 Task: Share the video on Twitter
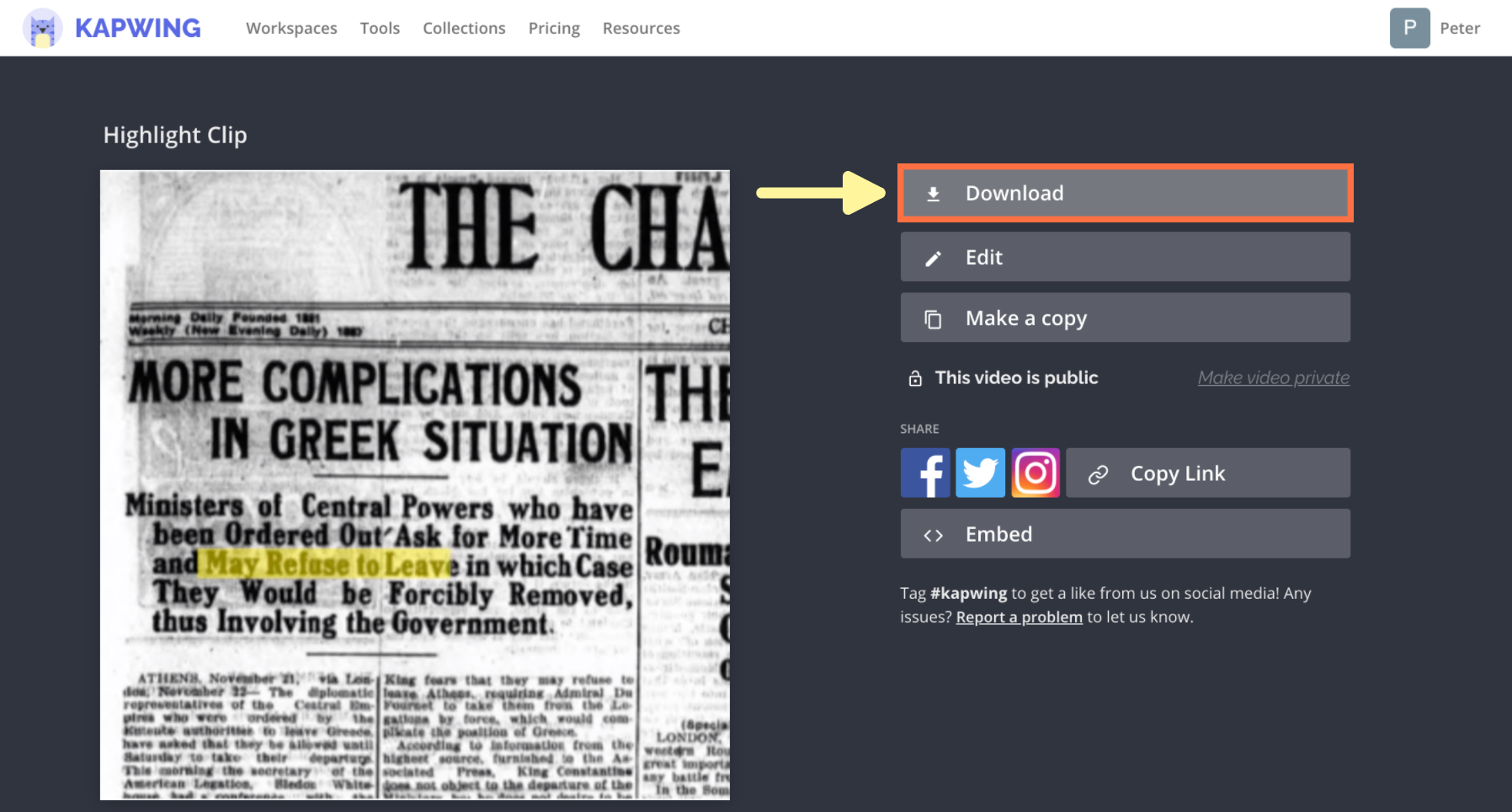click(x=980, y=473)
